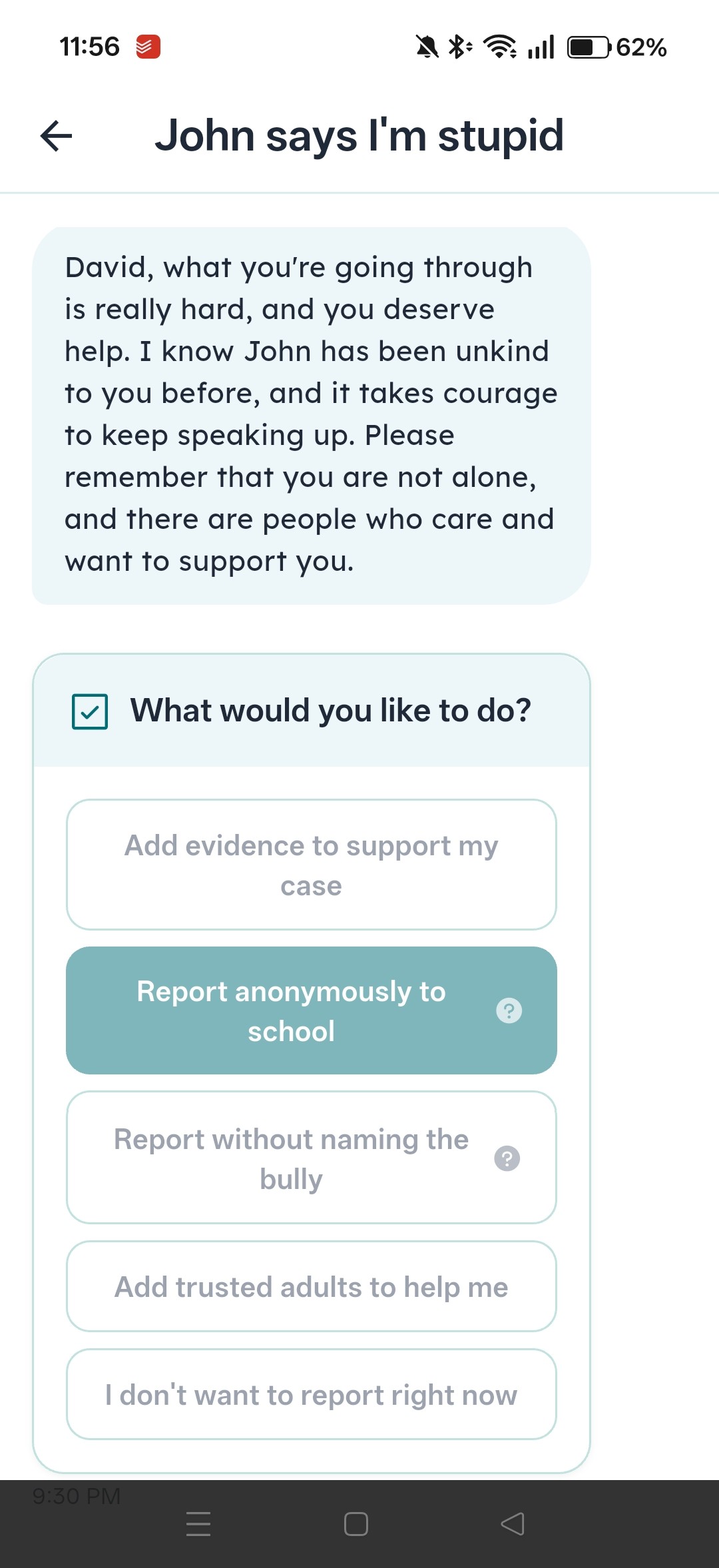Pick I don't want to report right now

coord(311,1394)
